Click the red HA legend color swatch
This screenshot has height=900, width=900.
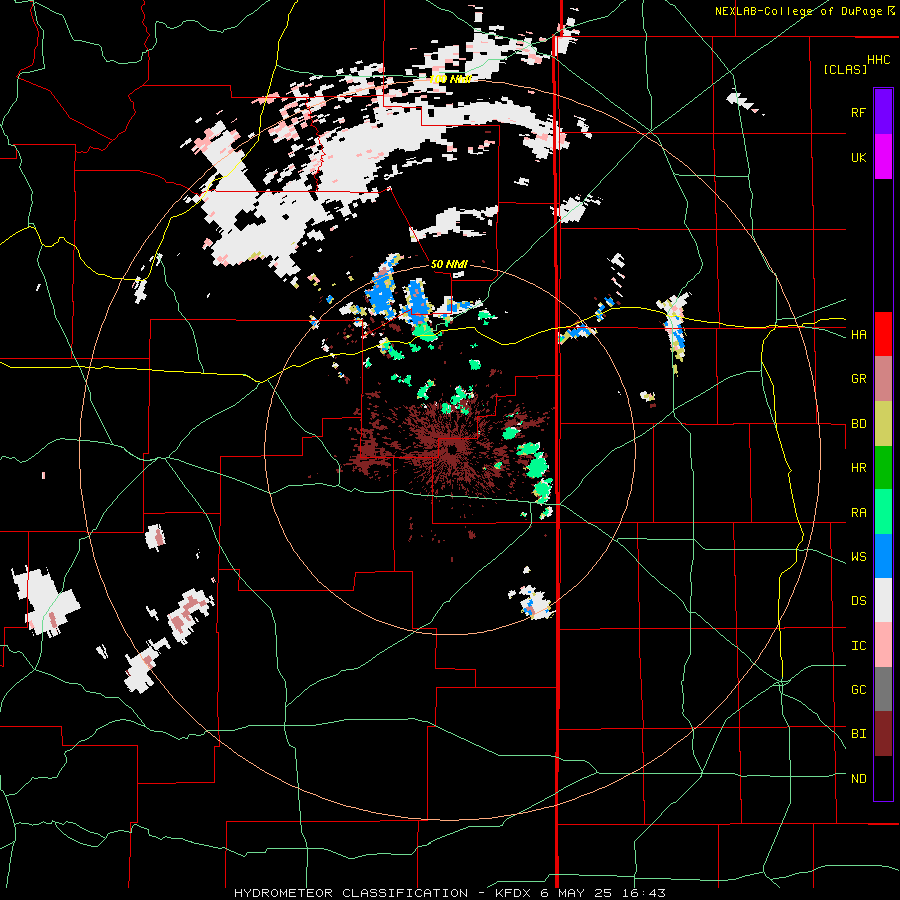click(x=883, y=334)
